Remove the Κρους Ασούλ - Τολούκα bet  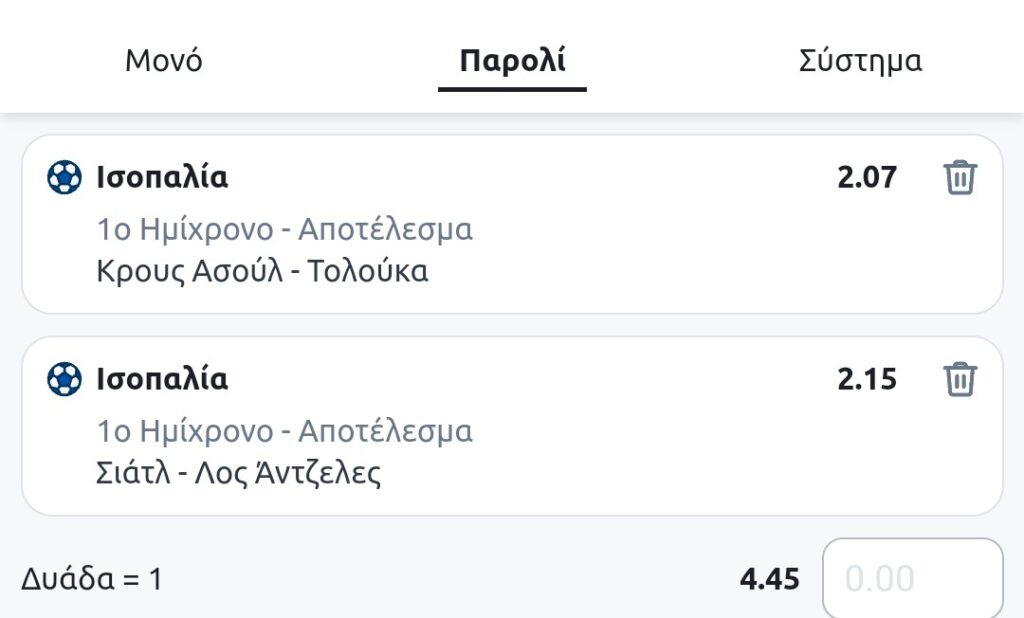[x=959, y=178]
